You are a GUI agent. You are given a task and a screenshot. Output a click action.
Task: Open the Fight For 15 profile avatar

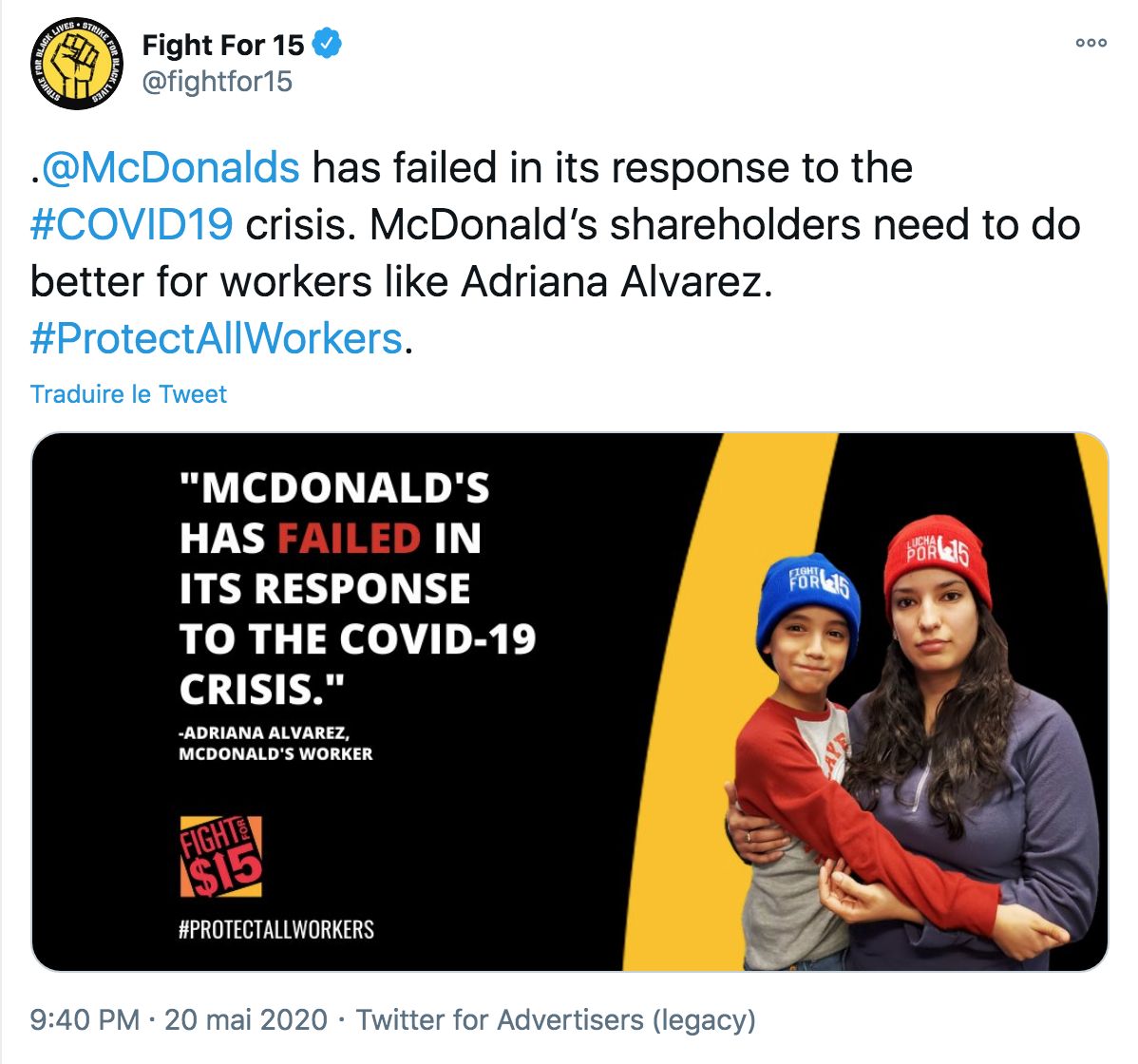(76, 64)
